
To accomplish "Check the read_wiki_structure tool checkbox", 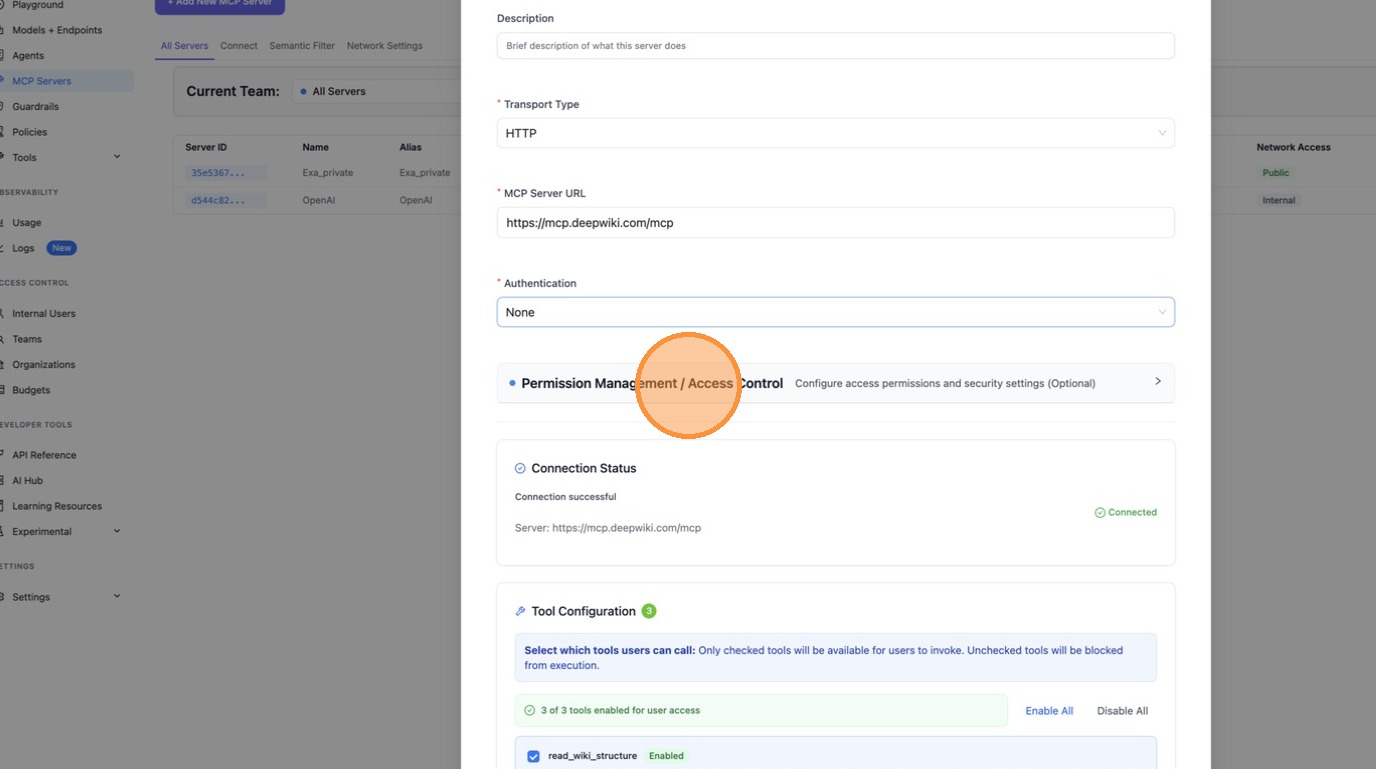I will [x=533, y=756].
